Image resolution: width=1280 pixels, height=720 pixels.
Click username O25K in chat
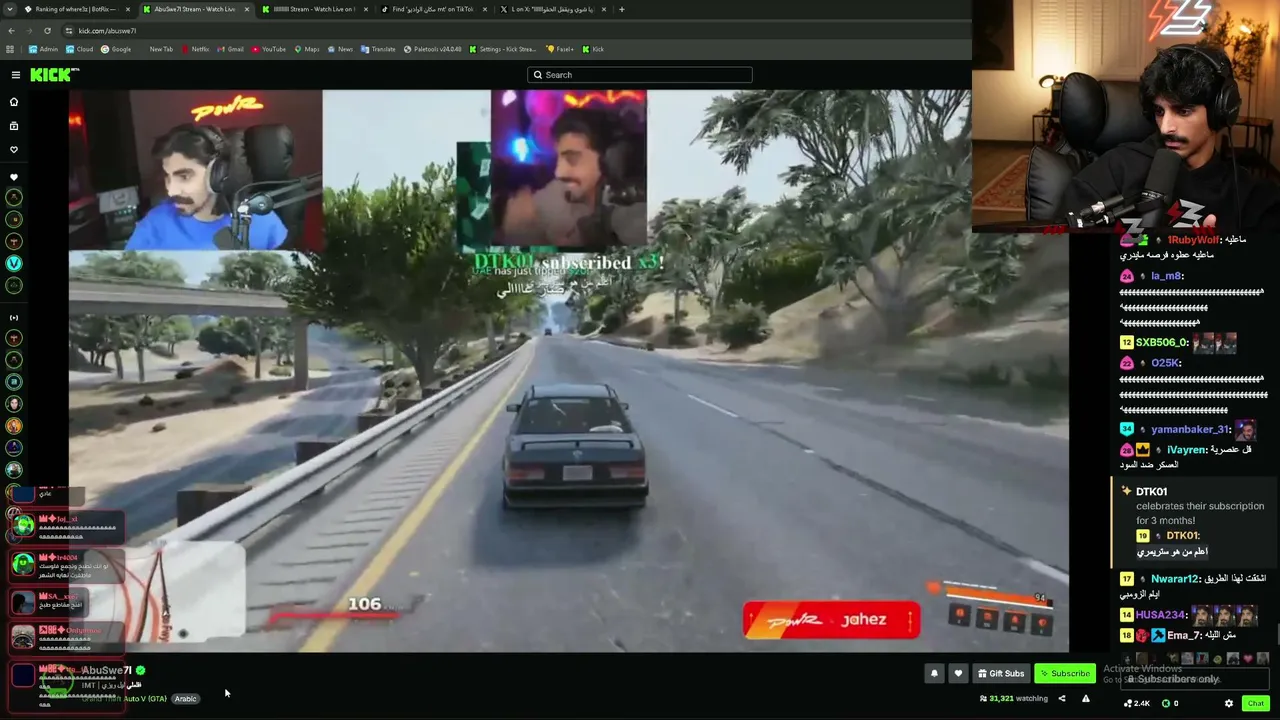point(1164,363)
